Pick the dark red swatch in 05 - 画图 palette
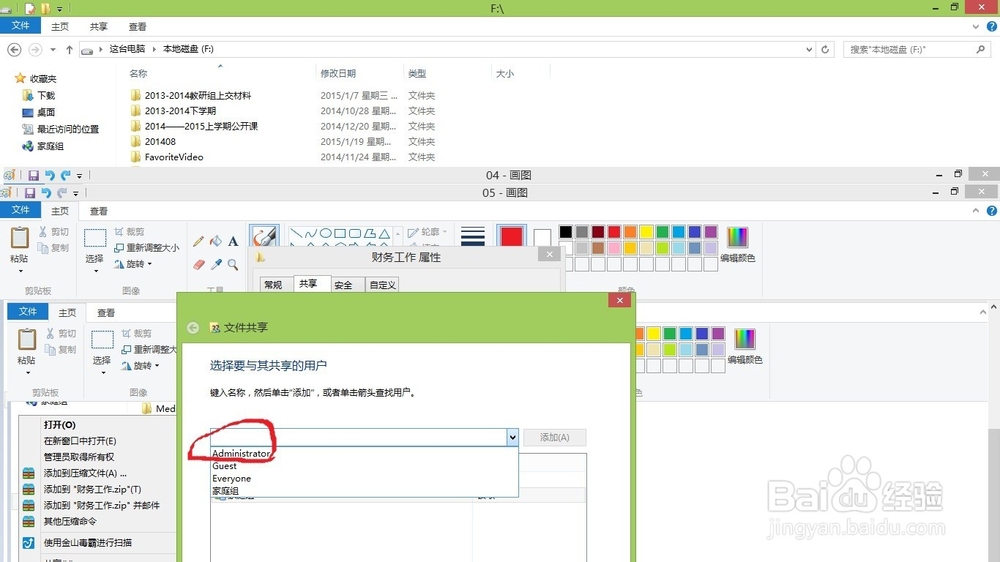 click(x=598, y=232)
